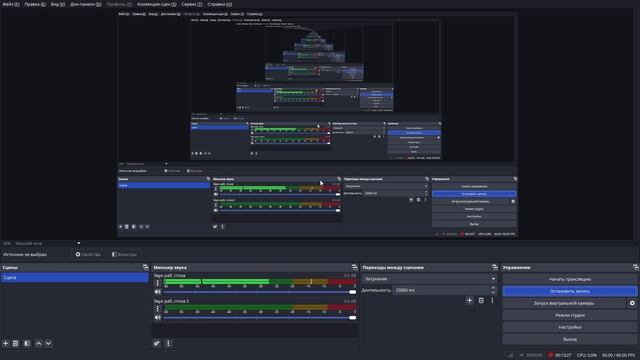Enable Режим студии button

point(570,315)
